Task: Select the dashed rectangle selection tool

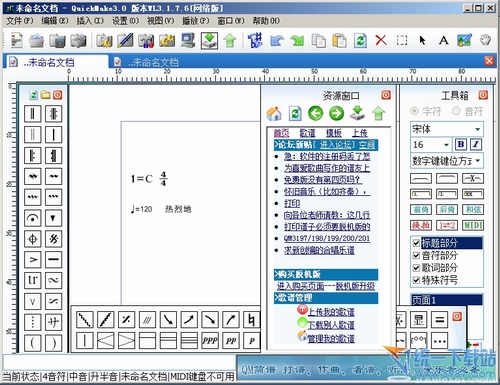Action: [402, 40]
